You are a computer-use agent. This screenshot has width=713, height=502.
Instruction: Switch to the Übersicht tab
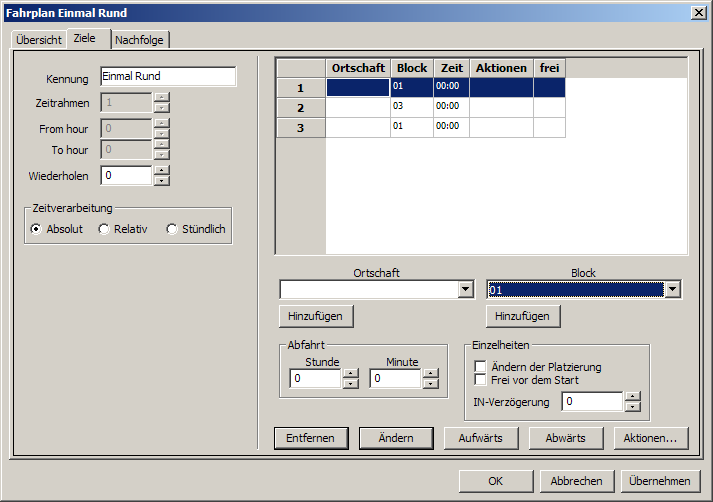pyautogui.click(x=39, y=40)
